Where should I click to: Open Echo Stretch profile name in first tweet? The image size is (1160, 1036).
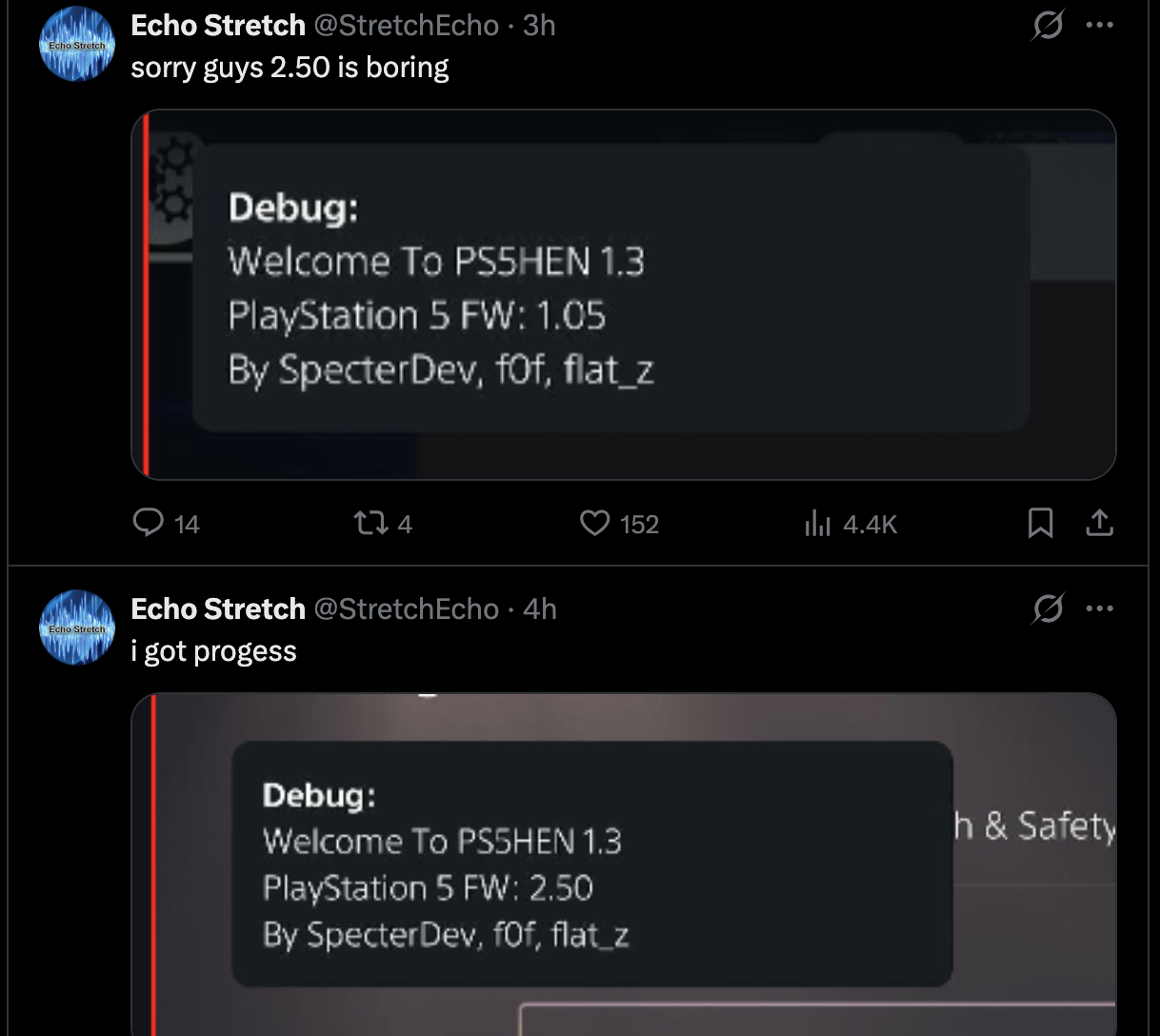[x=218, y=25]
